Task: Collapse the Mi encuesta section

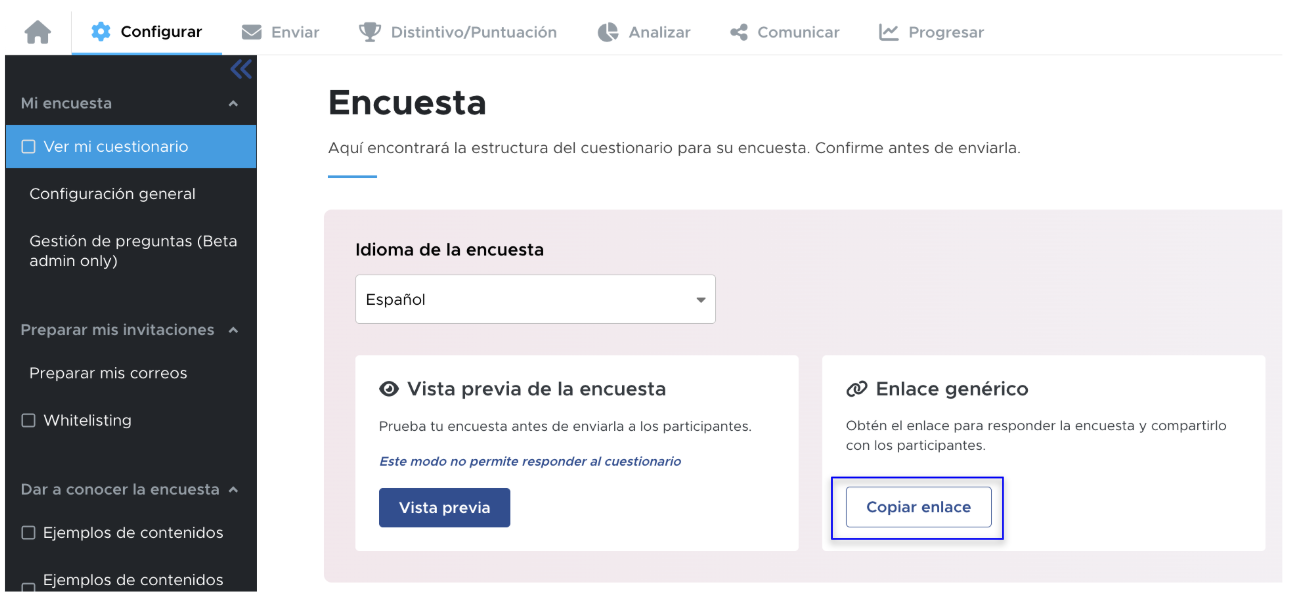Action: point(233,104)
